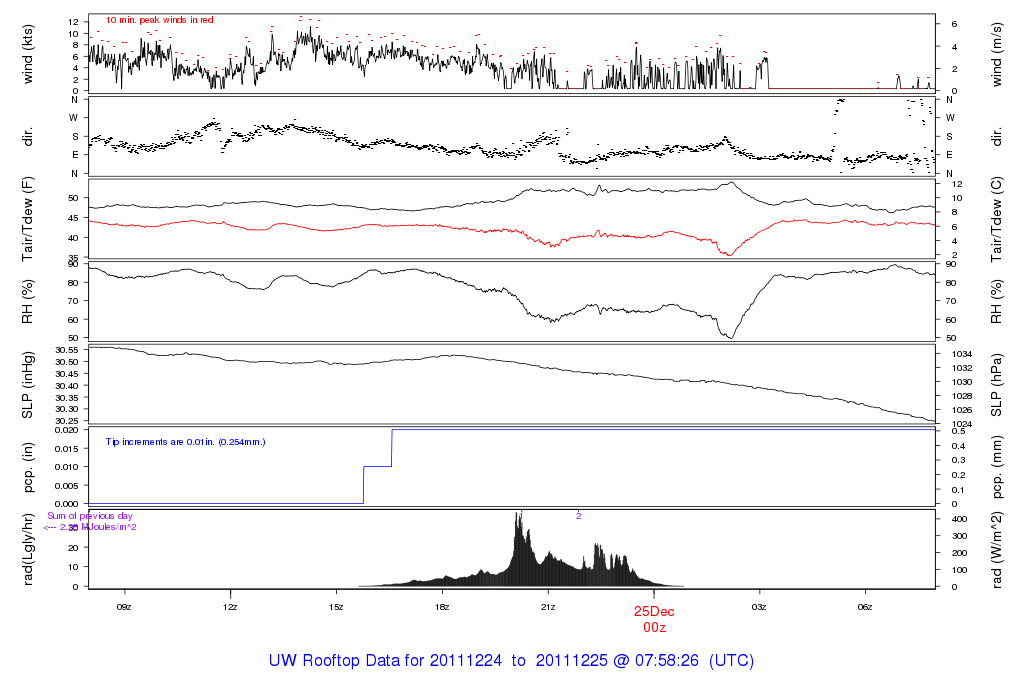Select the 12z time axis tick label
The height and width of the screenshot is (700, 1024).
coord(230,606)
